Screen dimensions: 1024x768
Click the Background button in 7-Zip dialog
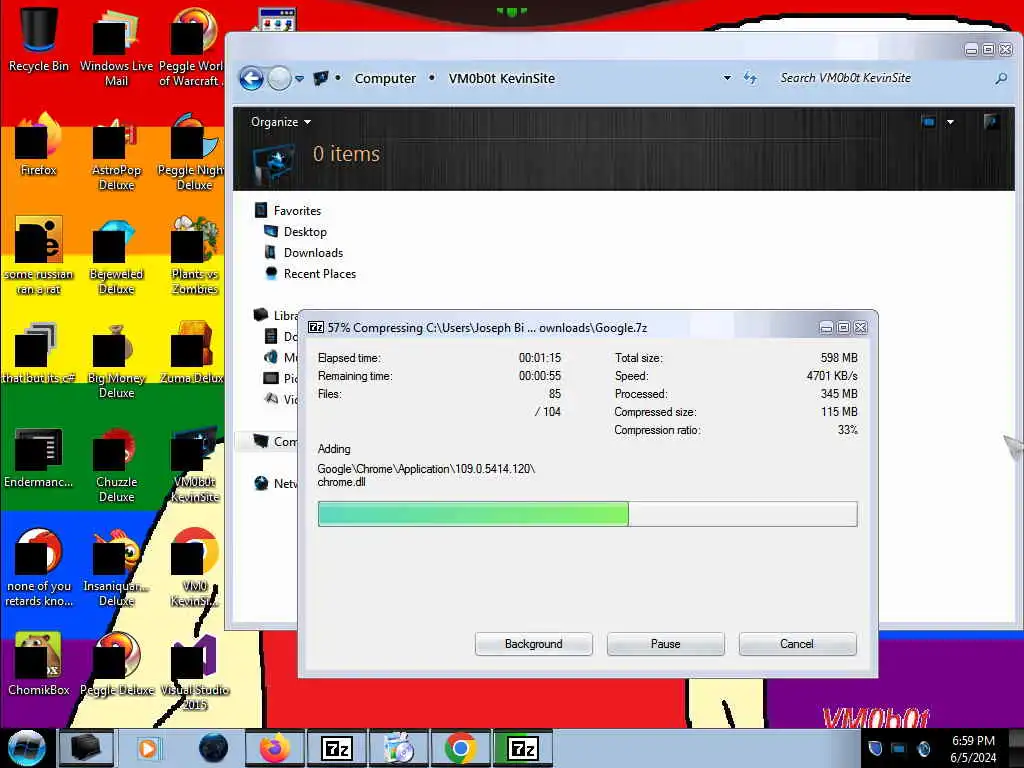[x=534, y=644]
